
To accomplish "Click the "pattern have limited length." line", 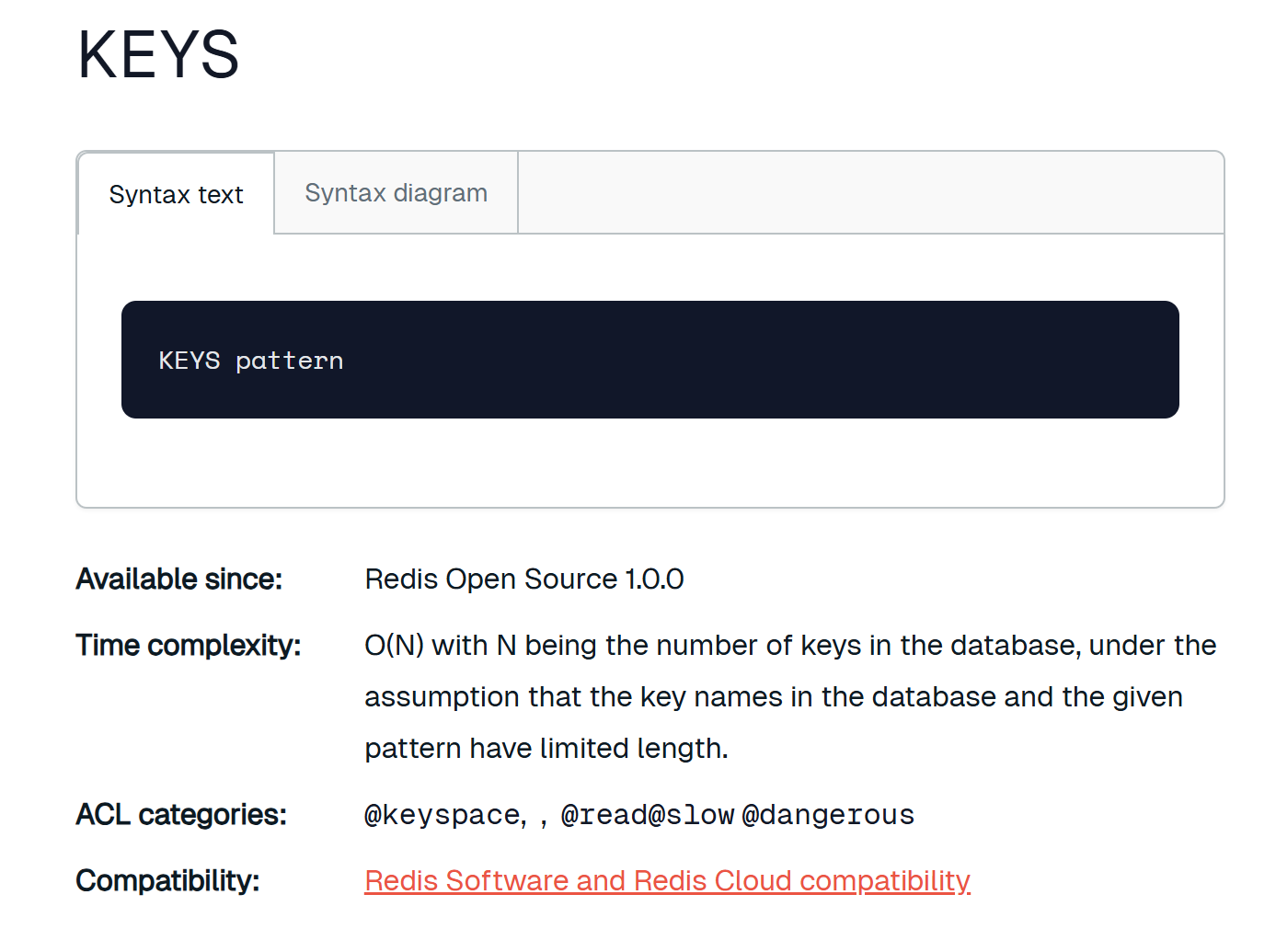I will pos(546,749).
